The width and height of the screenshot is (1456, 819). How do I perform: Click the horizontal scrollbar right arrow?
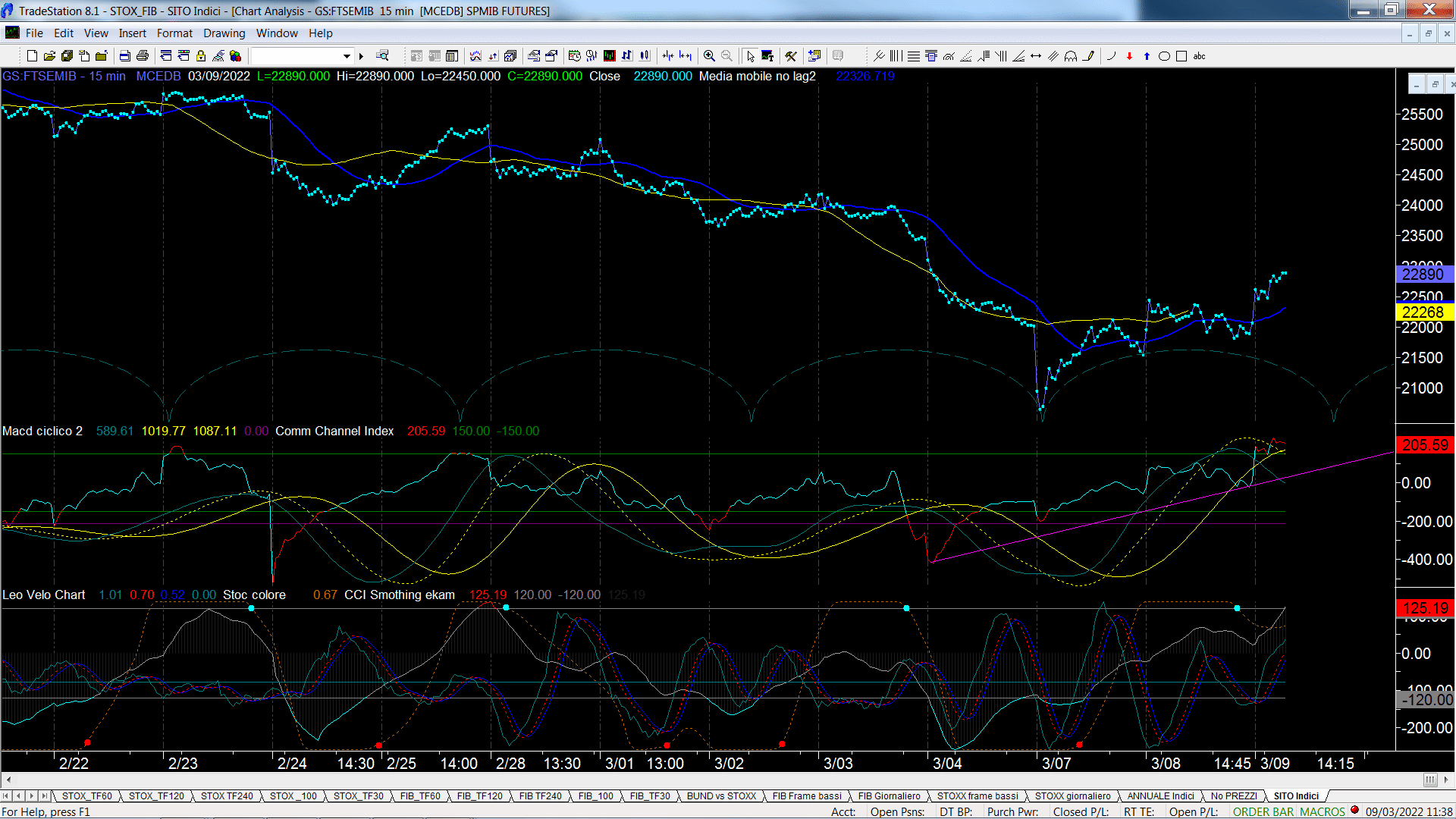[x=1447, y=780]
